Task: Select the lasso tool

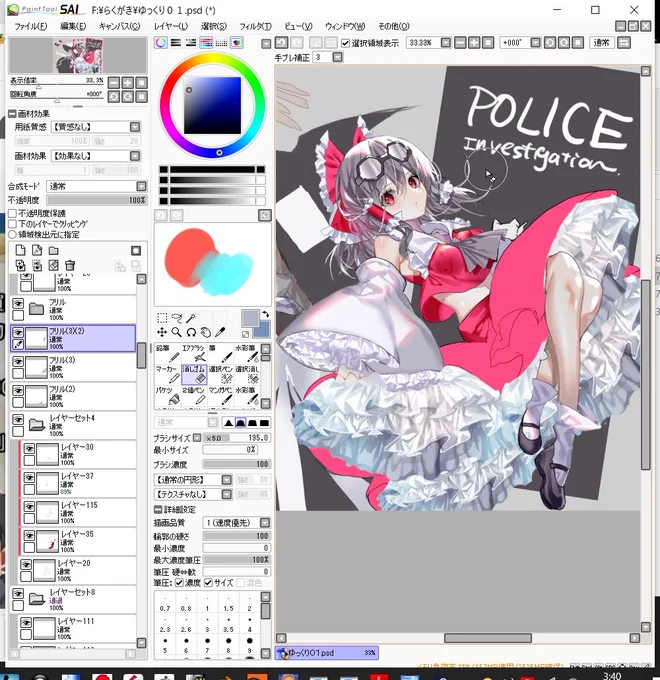Action: pos(176,318)
